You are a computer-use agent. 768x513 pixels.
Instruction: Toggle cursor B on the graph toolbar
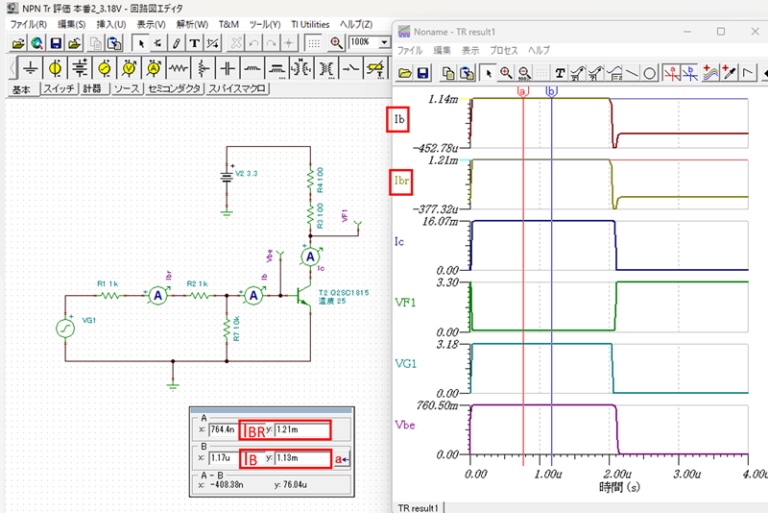click(691, 73)
